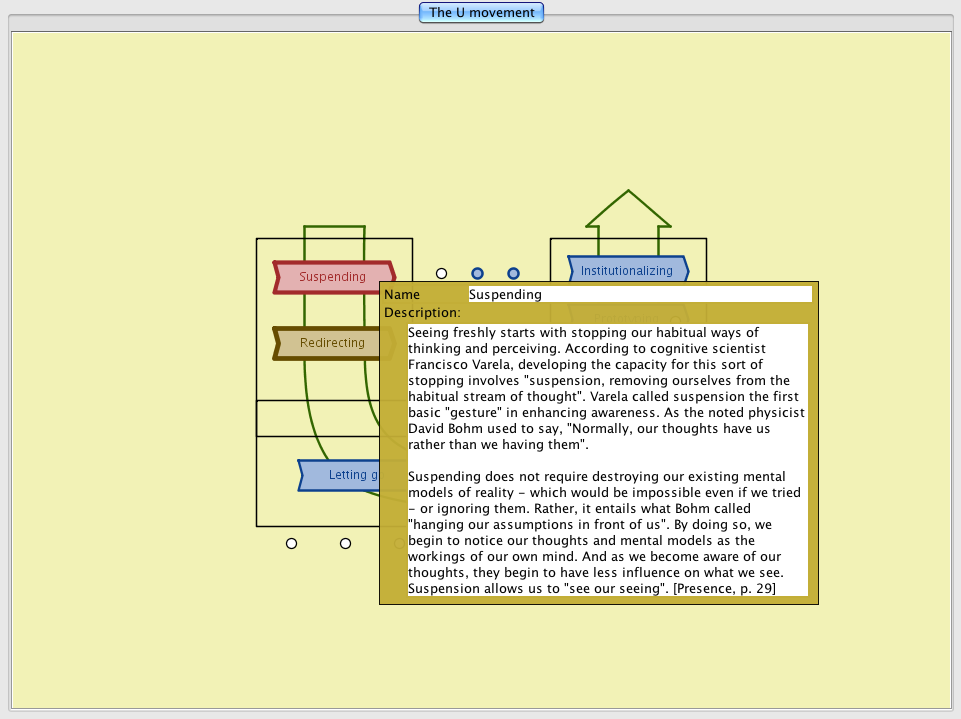961x719 pixels.
Task: Select the red Suspending node
Action: tap(332, 277)
